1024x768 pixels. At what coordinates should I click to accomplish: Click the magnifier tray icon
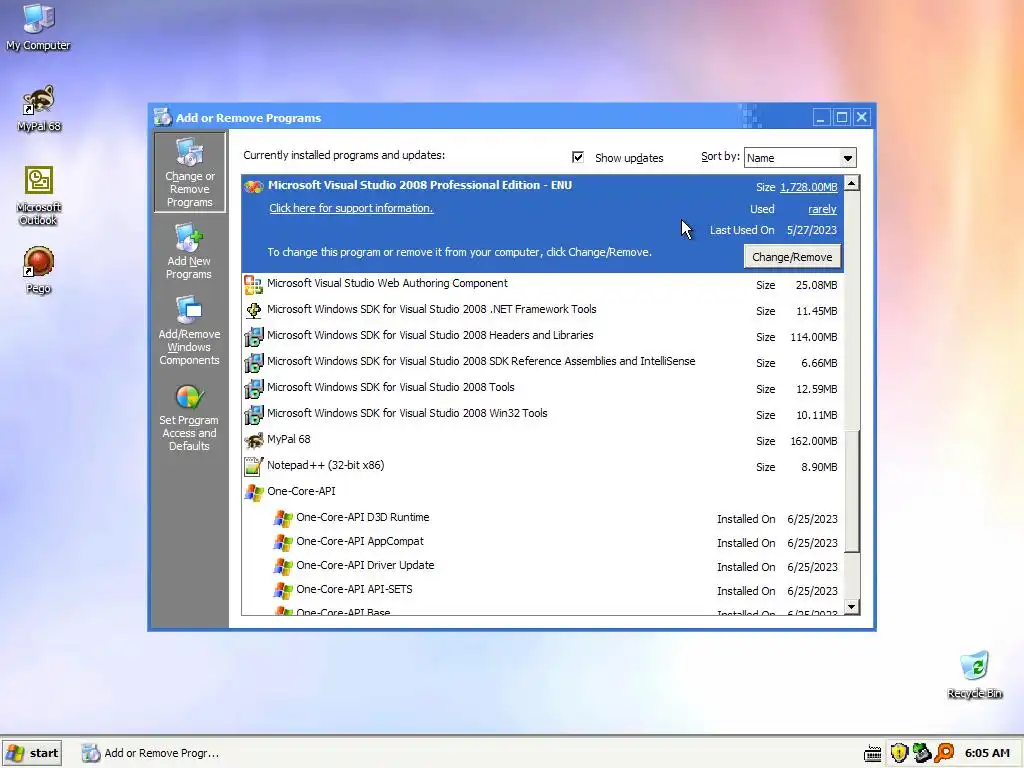point(944,753)
